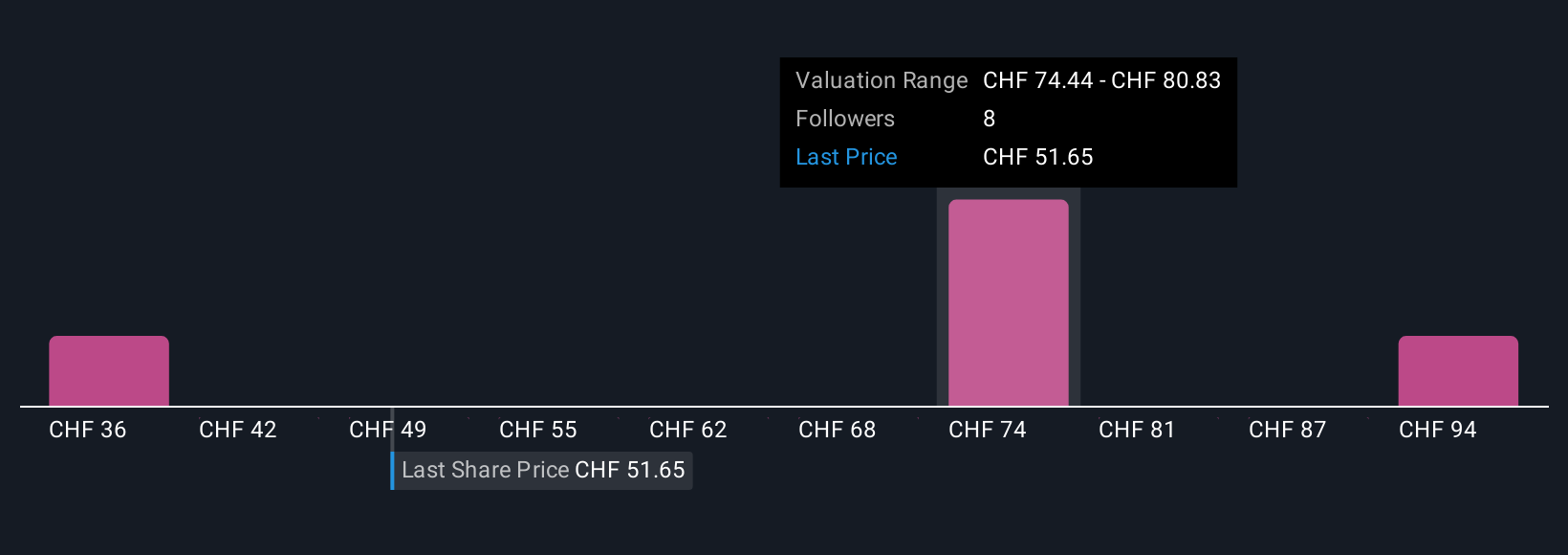Screen dimensions: 1568x555
Task: Click the CHF 49 axis label
Action: [x=388, y=430]
